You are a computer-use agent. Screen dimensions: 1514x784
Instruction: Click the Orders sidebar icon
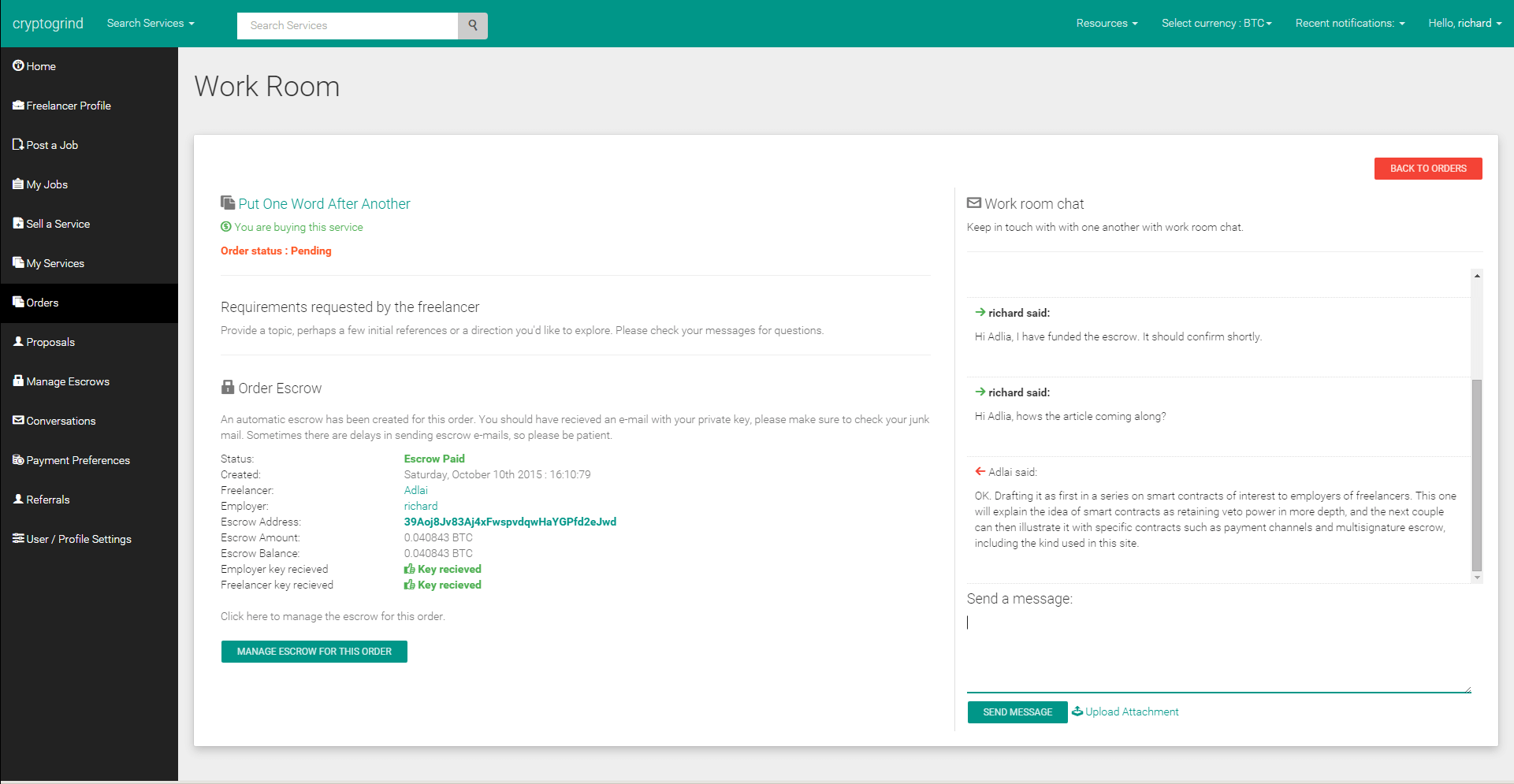pos(18,302)
